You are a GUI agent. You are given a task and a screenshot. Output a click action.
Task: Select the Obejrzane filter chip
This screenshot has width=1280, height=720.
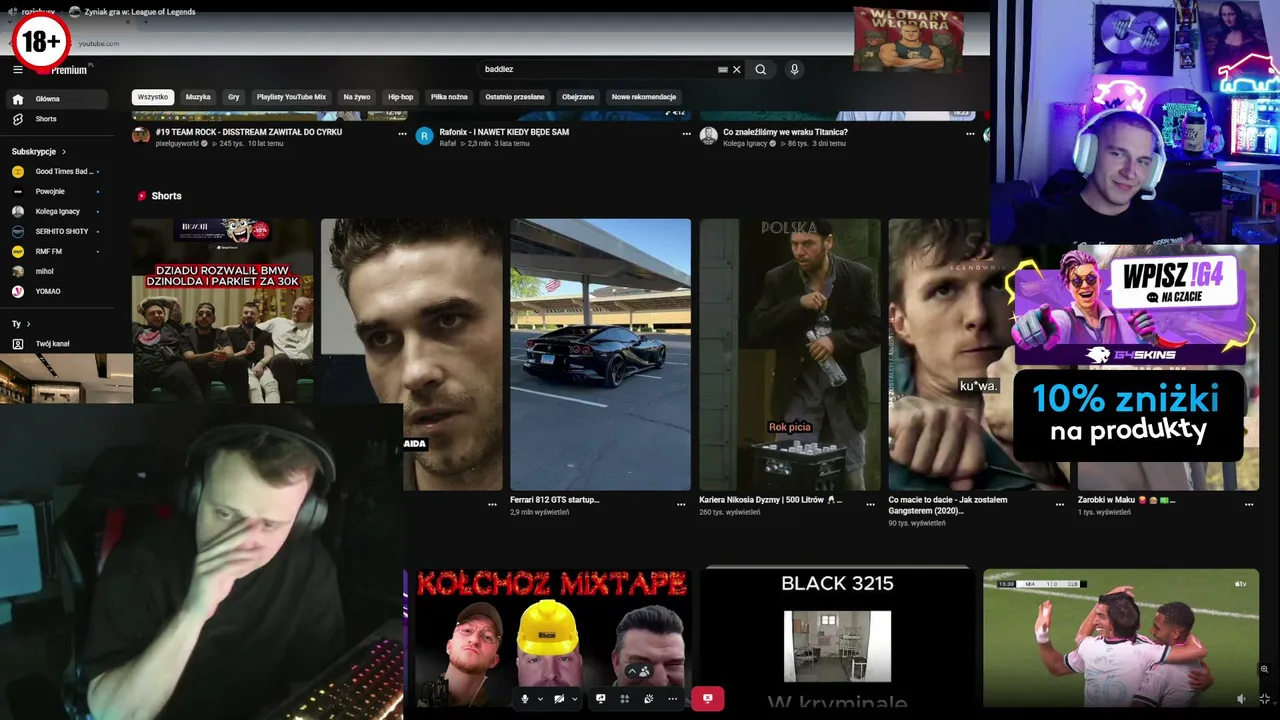coord(578,97)
